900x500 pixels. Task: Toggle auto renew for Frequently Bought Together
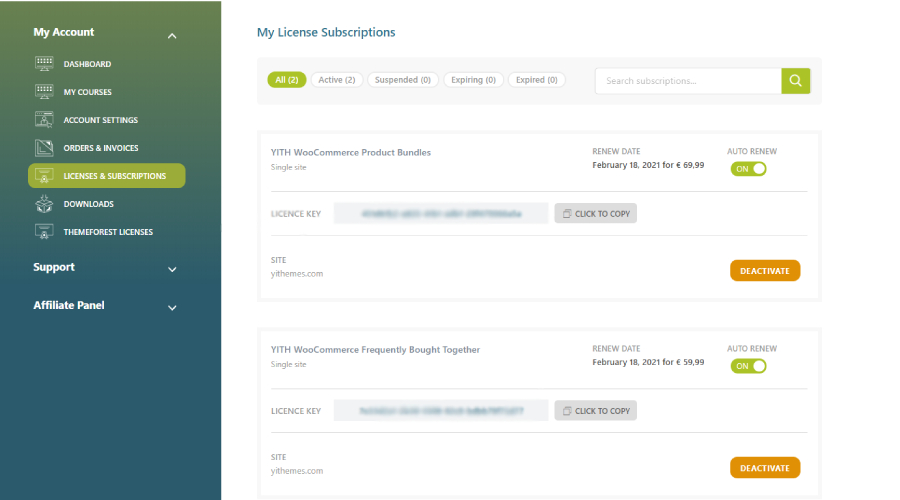(748, 366)
